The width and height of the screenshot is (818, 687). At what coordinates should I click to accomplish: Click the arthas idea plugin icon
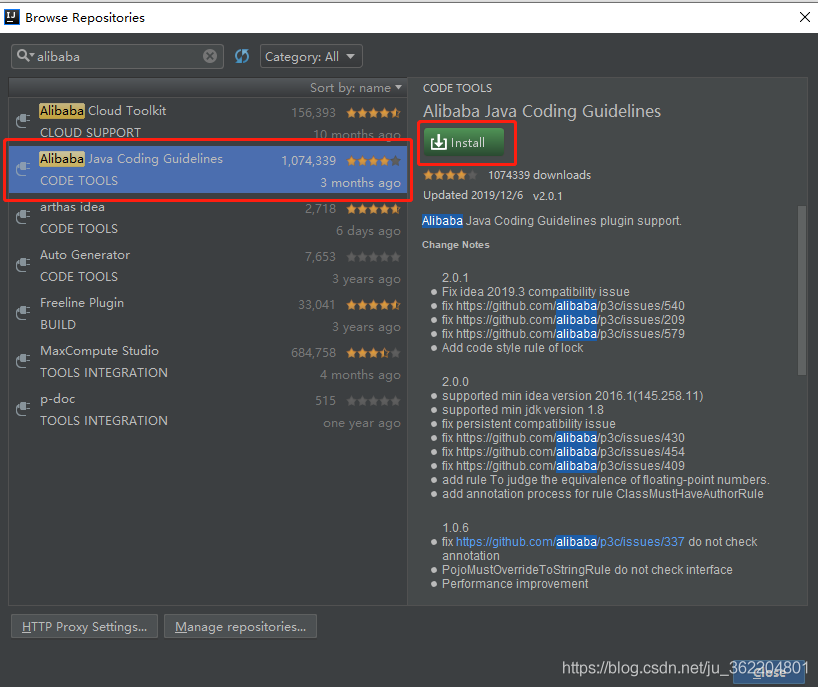point(23,216)
